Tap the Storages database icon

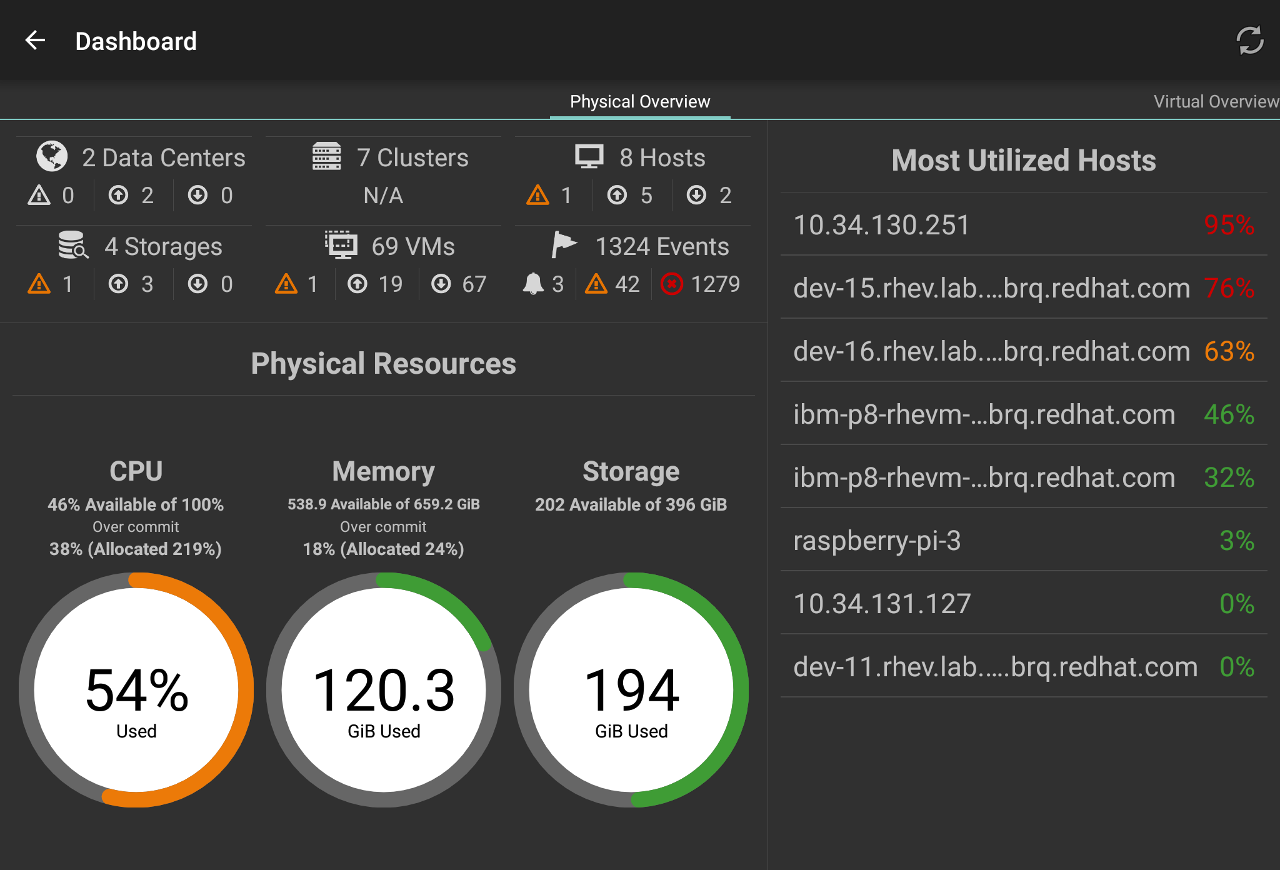[72, 246]
